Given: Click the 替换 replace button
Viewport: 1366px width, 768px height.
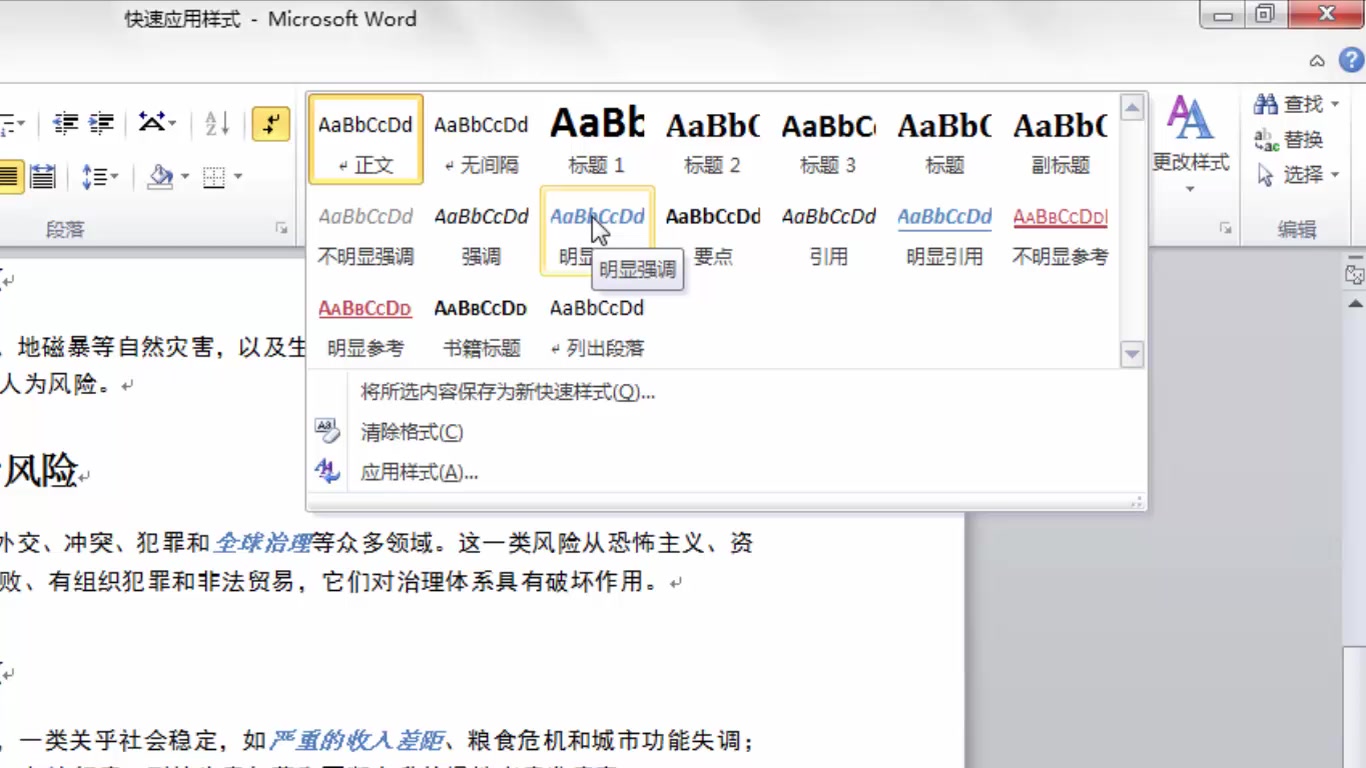Looking at the screenshot, I should (1289, 140).
